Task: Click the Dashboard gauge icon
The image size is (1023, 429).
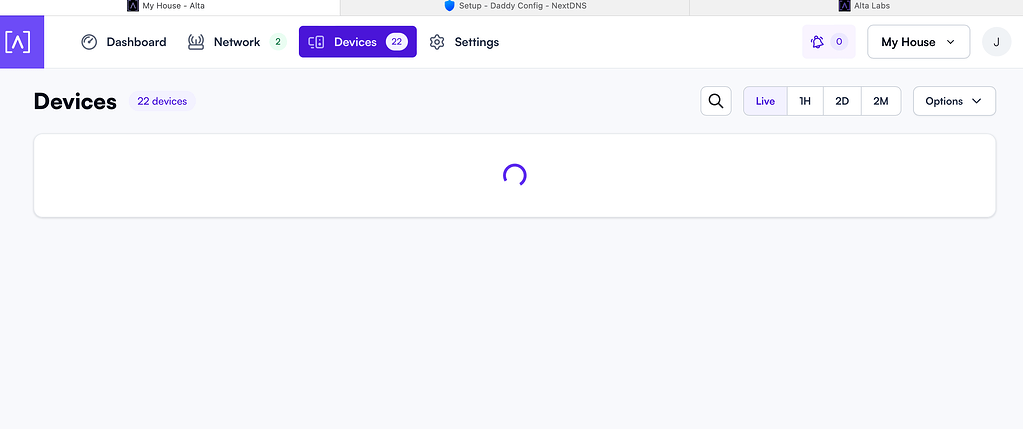Action: [x=89, y=42]
